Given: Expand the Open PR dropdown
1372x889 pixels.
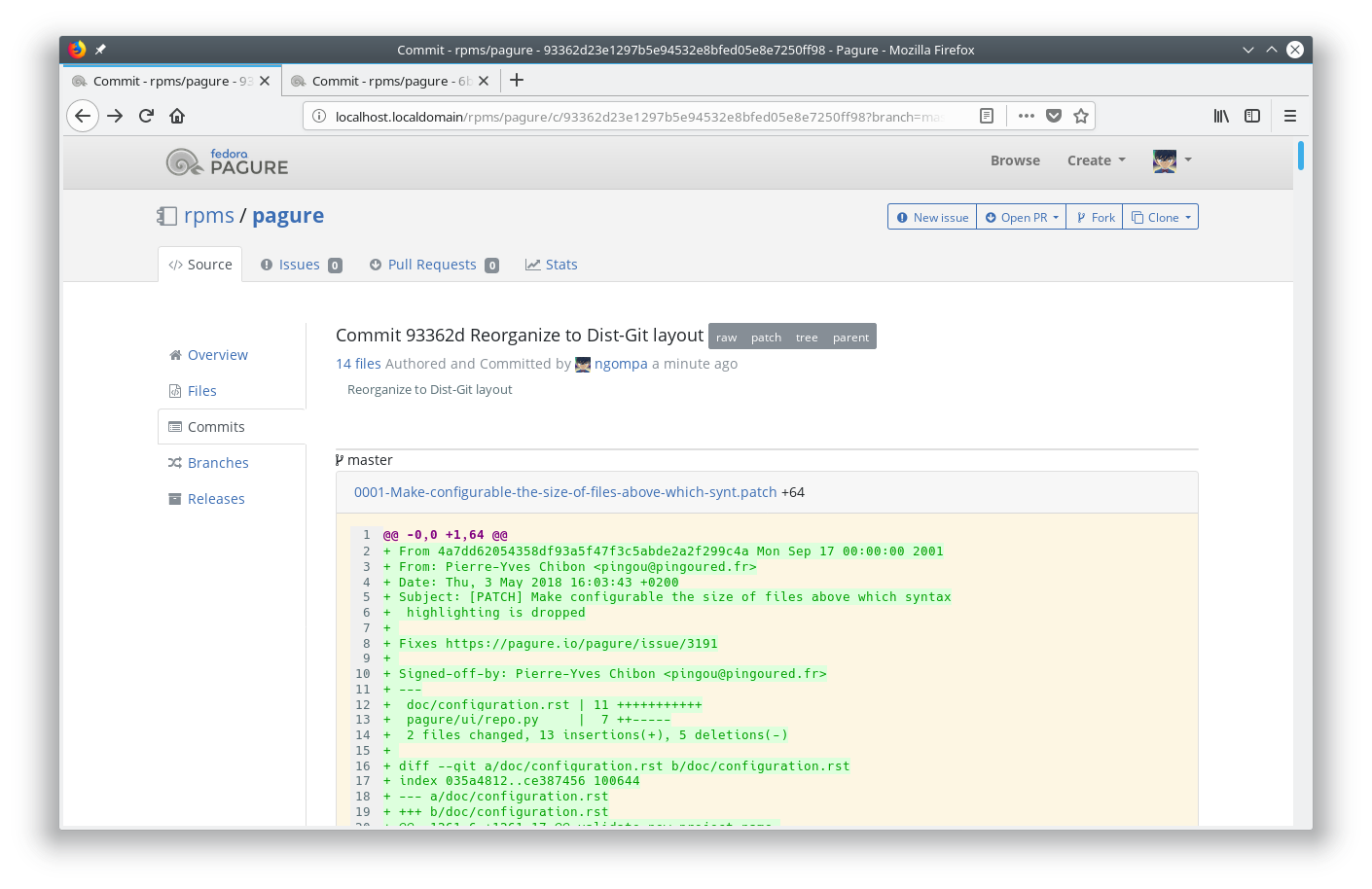Looking at the screenshot, I should (1022, 217).
